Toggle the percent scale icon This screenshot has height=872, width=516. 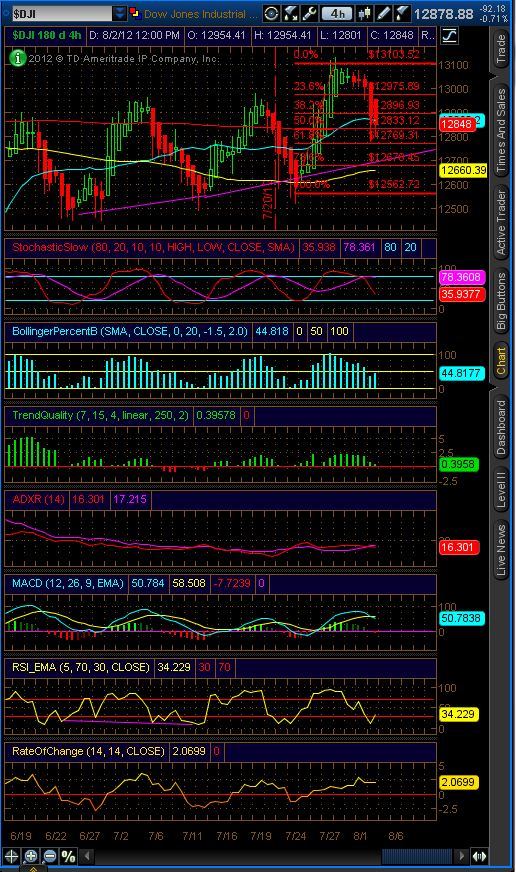coord(68,856)
